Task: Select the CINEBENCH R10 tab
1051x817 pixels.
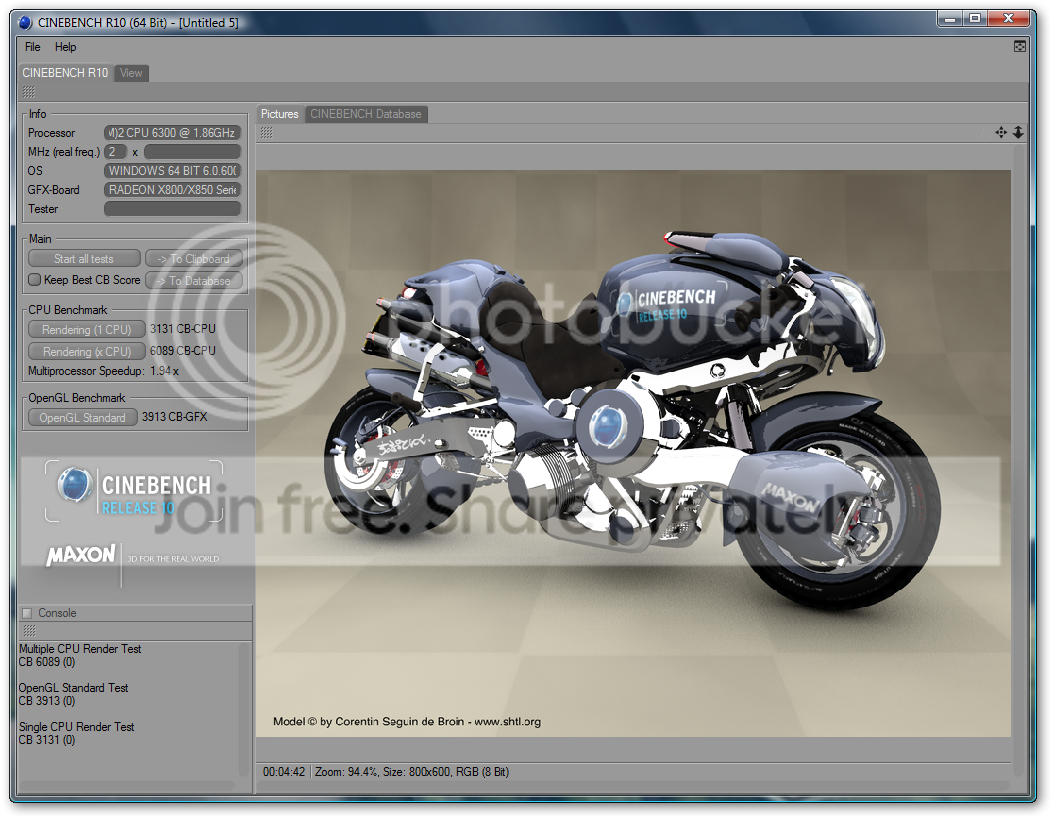Action: click(x=65, y=72)
